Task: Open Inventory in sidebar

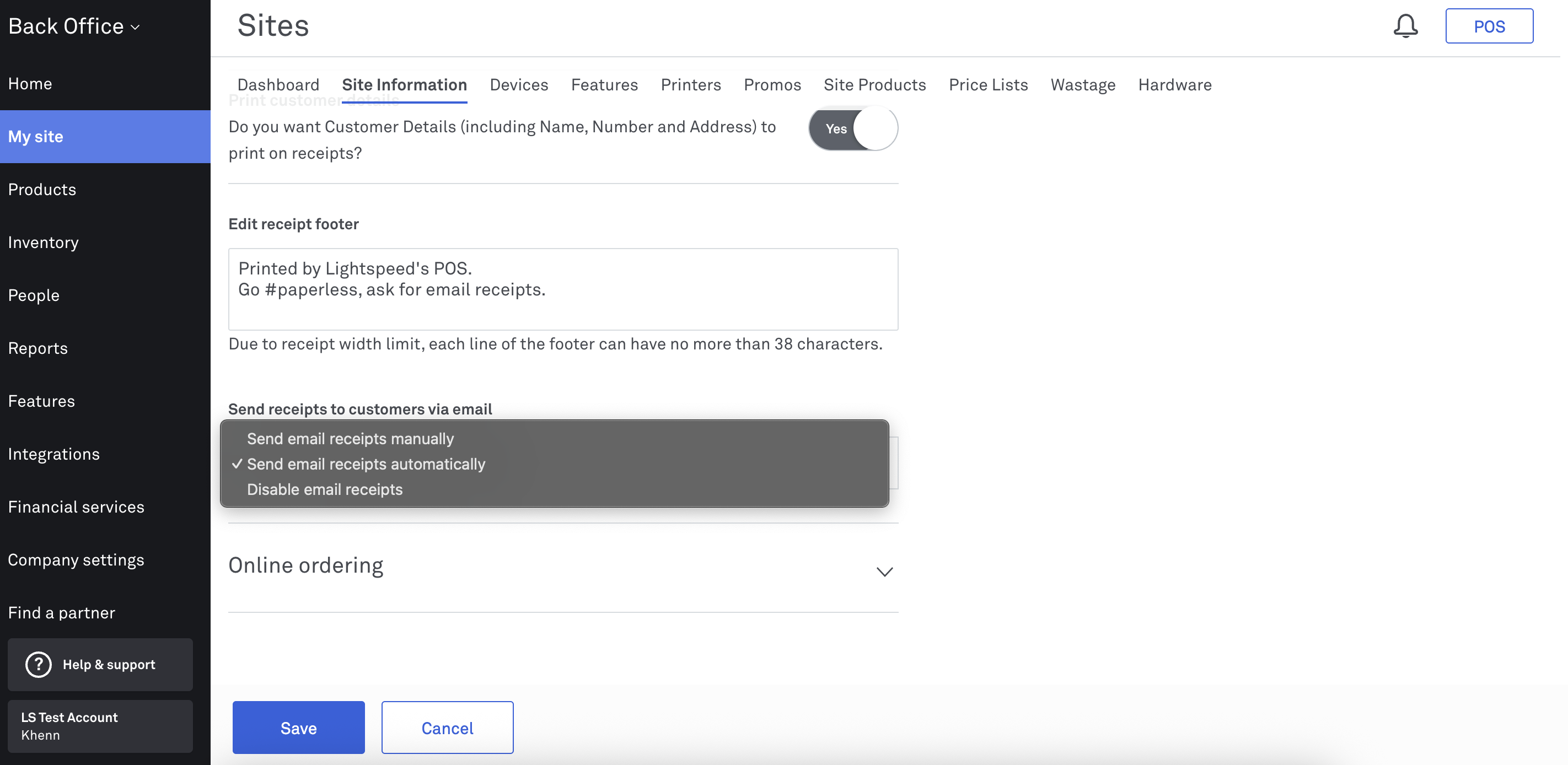Action: click(105, 242)
